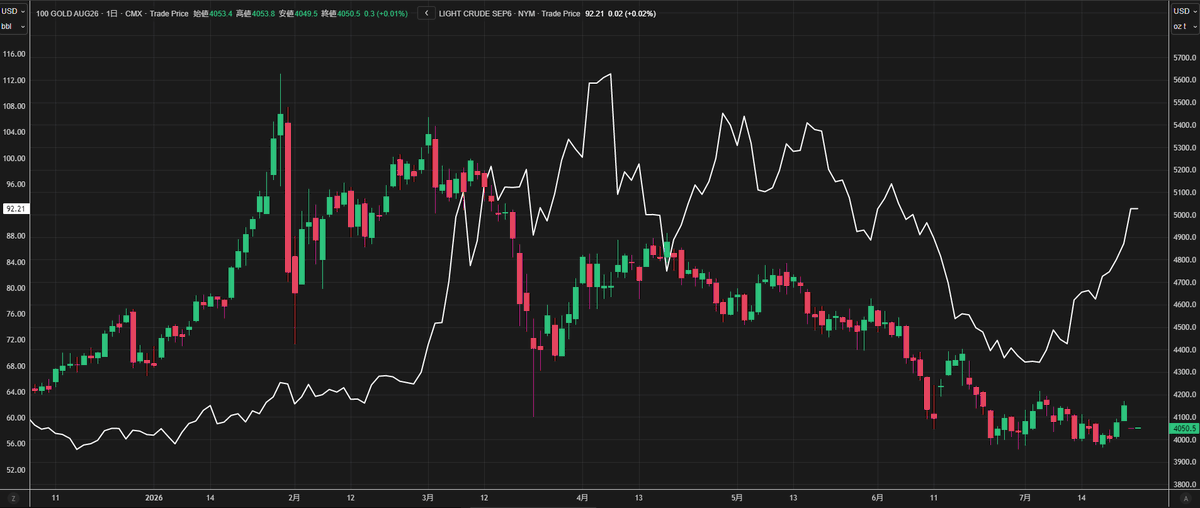Click the A auto-scale button in bottom-right corner
The height and width of the screenshot is (508, 1200).
coord(1185,497)
